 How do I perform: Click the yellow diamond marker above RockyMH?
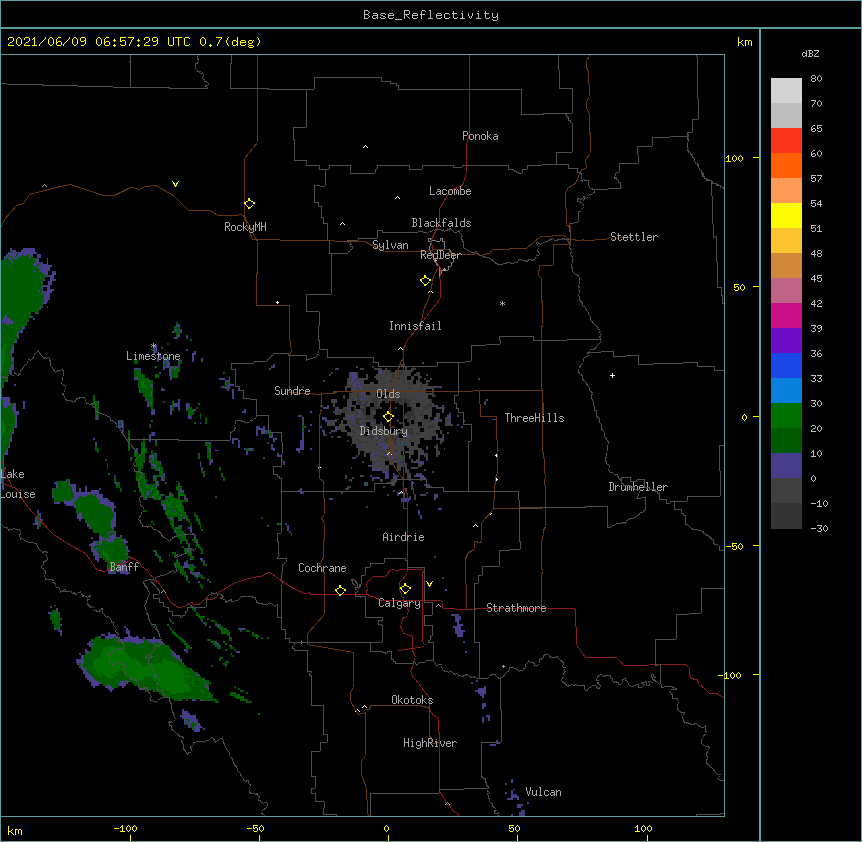(x=249, y=204)
